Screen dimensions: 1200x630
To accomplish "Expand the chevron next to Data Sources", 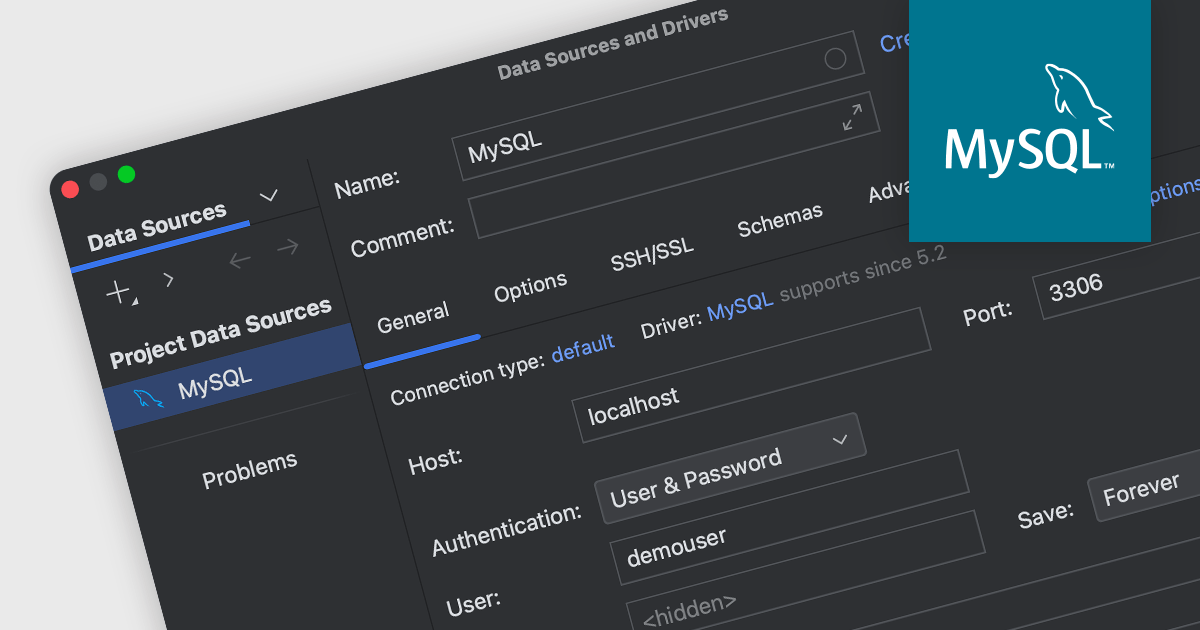I will pos(268,196).
